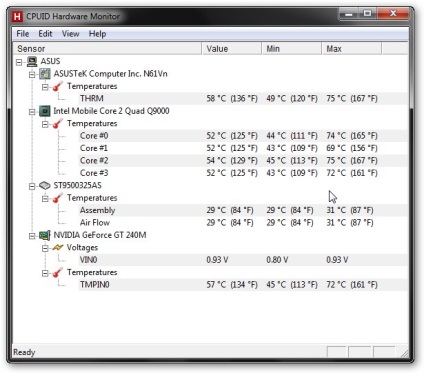Select the THRM sensor row
Viewport: 424px width, 373px height.
click(x=243, y=99)
